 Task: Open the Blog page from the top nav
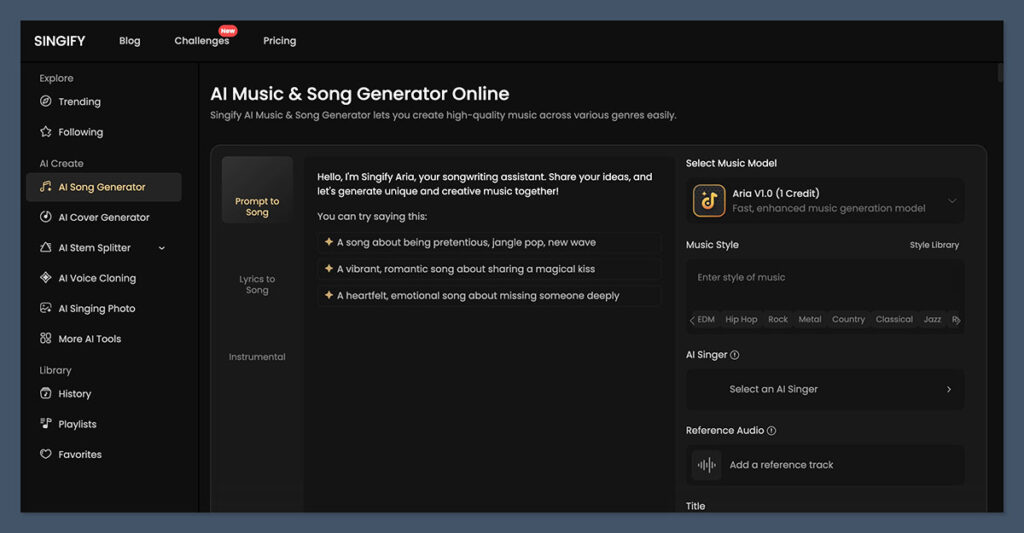129,40
